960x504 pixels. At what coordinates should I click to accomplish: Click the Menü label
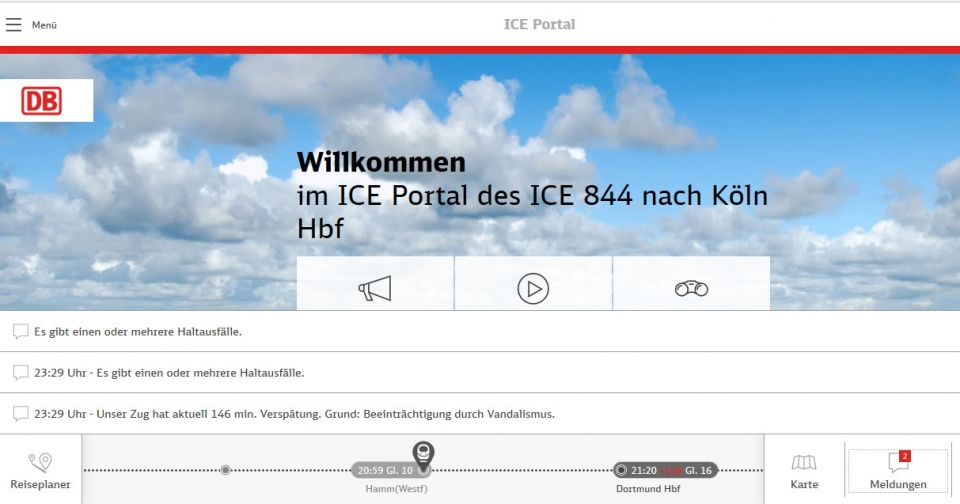click(x=44, y=25)
